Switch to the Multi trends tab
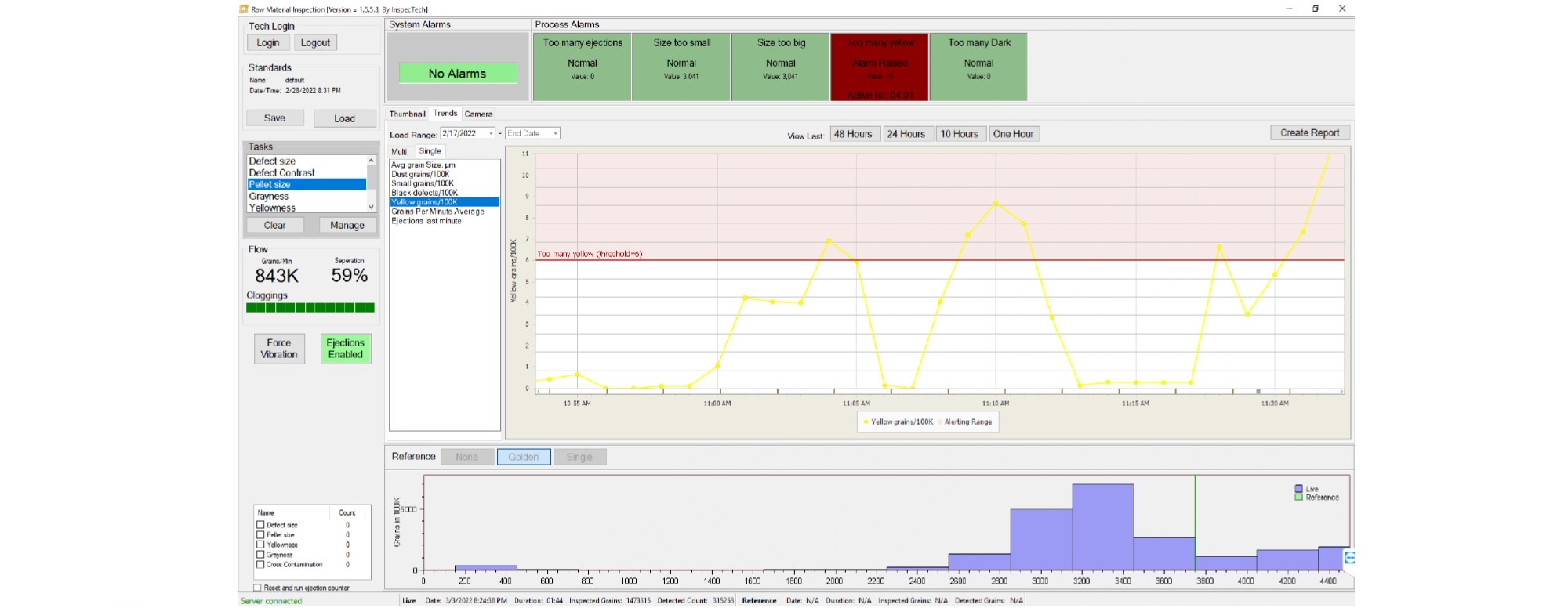The image size is (1568, 608). (399, 151)
